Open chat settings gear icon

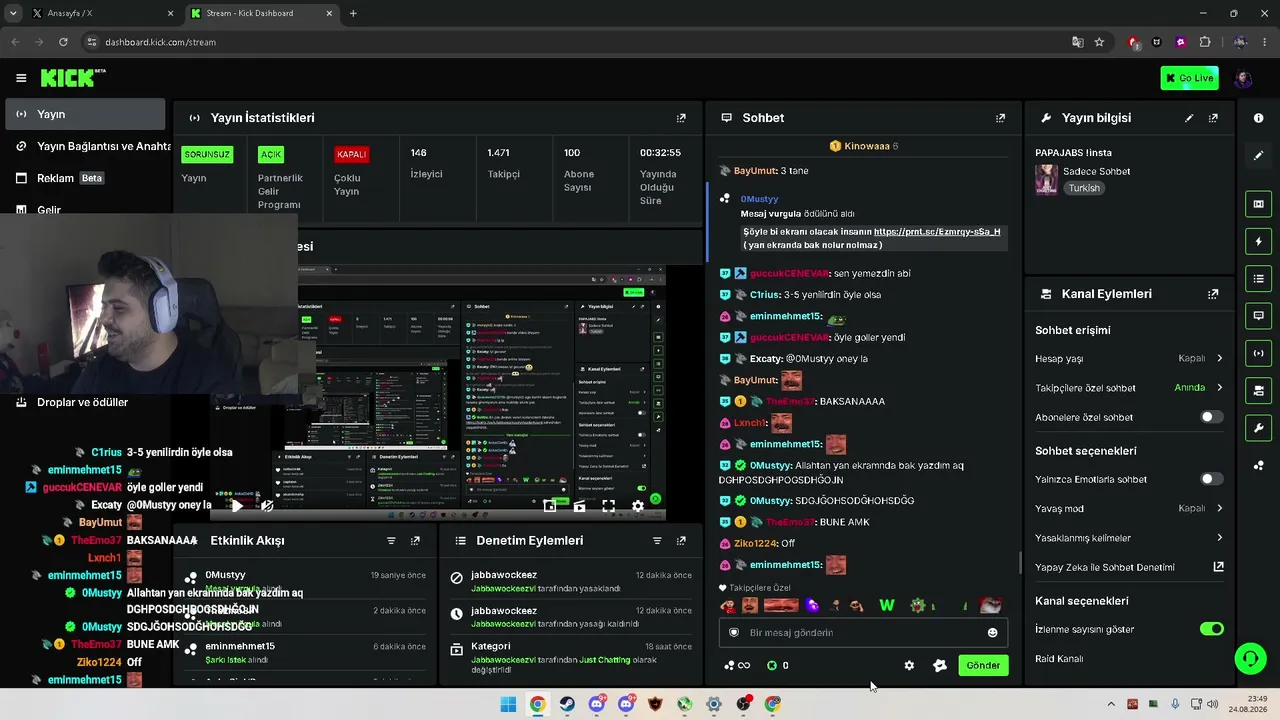(909, 665)
